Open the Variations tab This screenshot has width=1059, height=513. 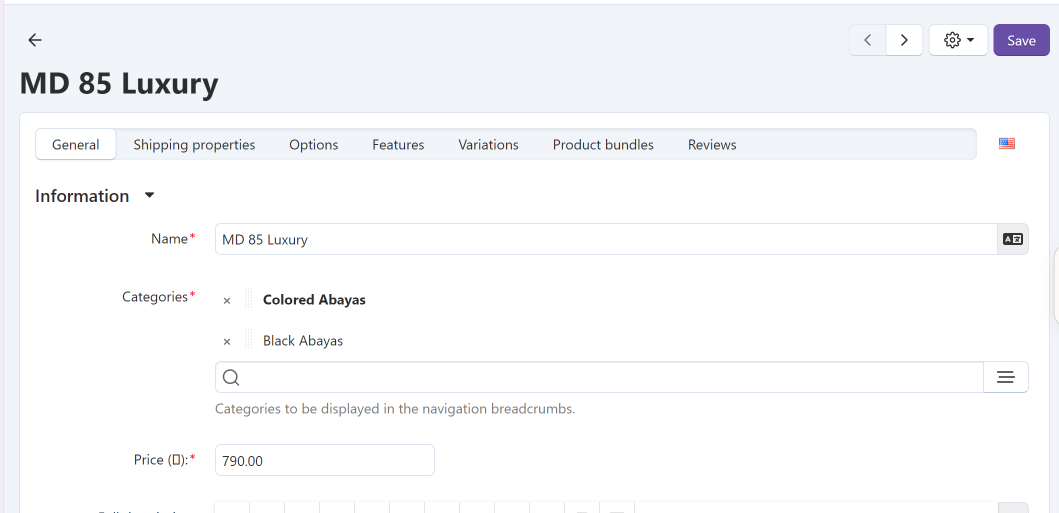point(488,144)
